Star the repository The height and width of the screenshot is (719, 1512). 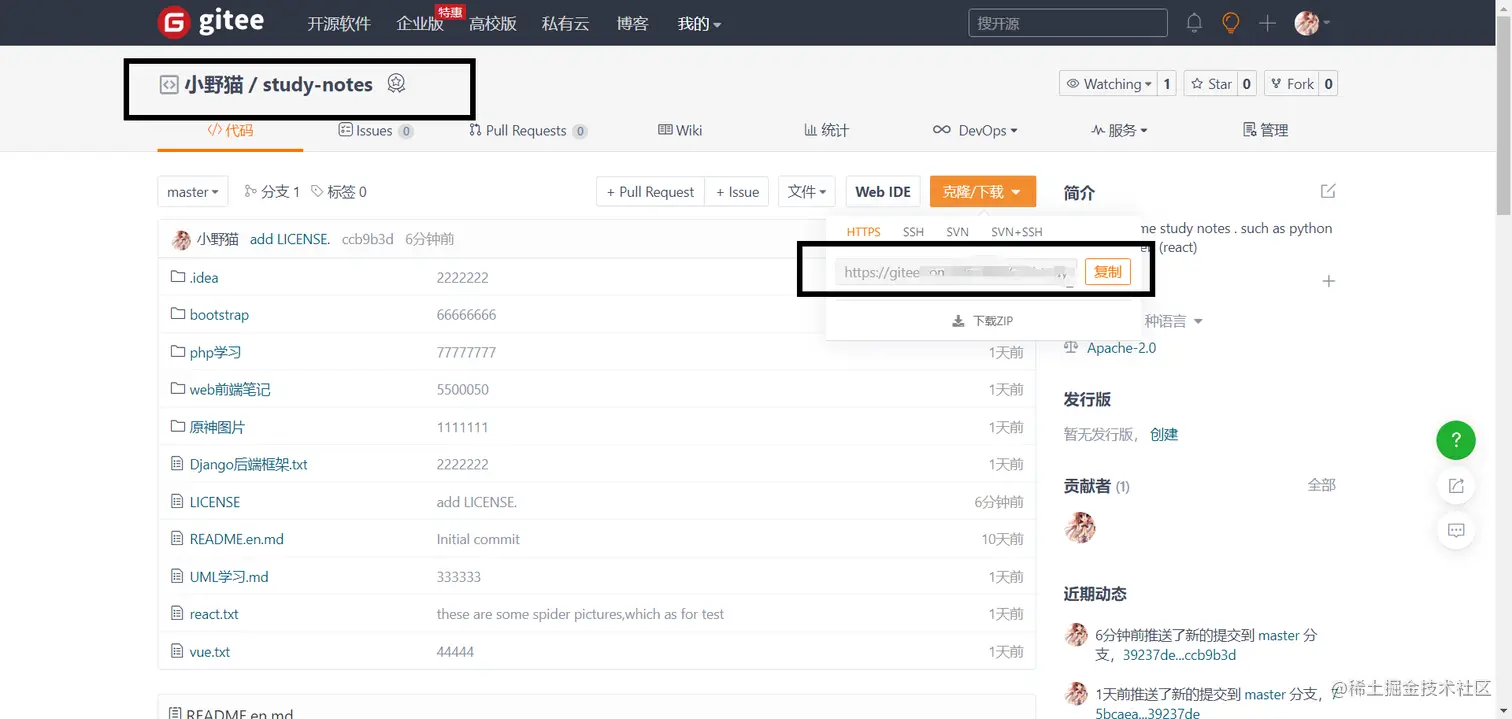pyautogui.click(x=1210, y=84)
